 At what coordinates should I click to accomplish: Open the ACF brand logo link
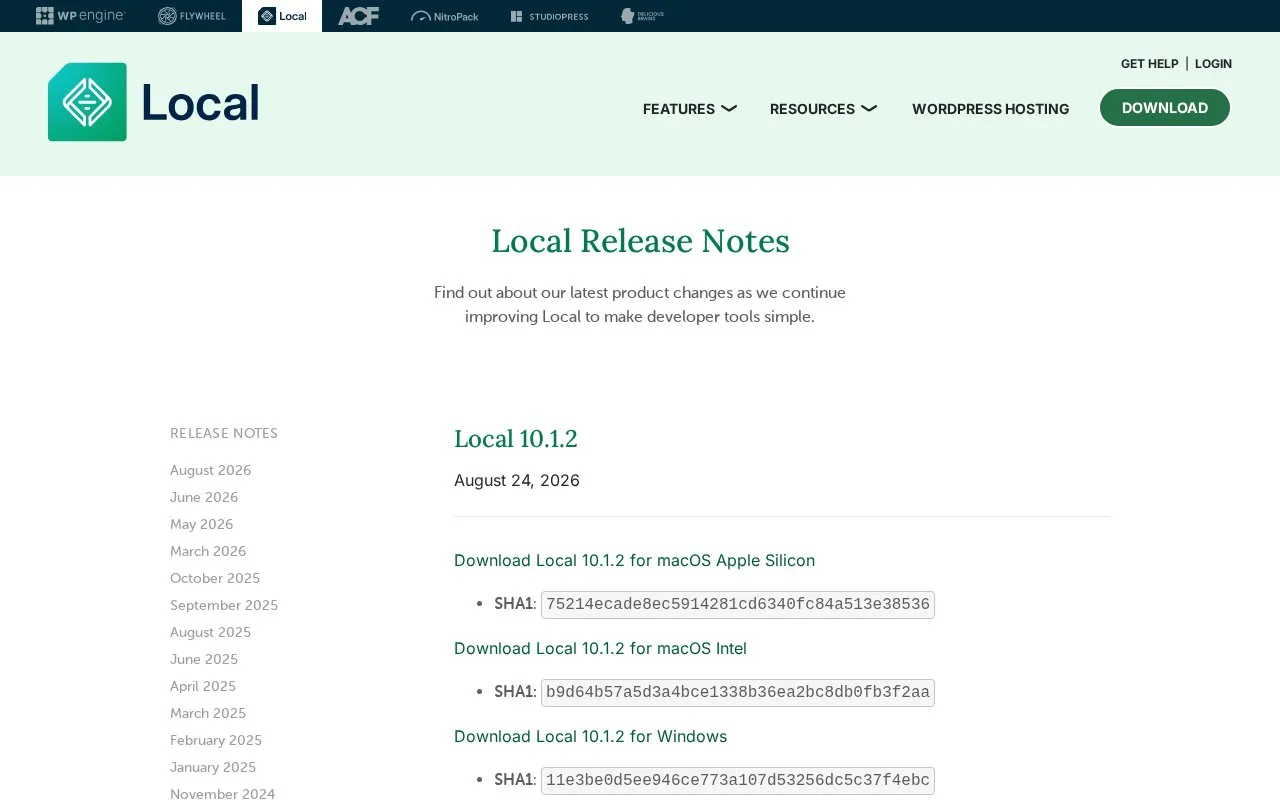358,16
